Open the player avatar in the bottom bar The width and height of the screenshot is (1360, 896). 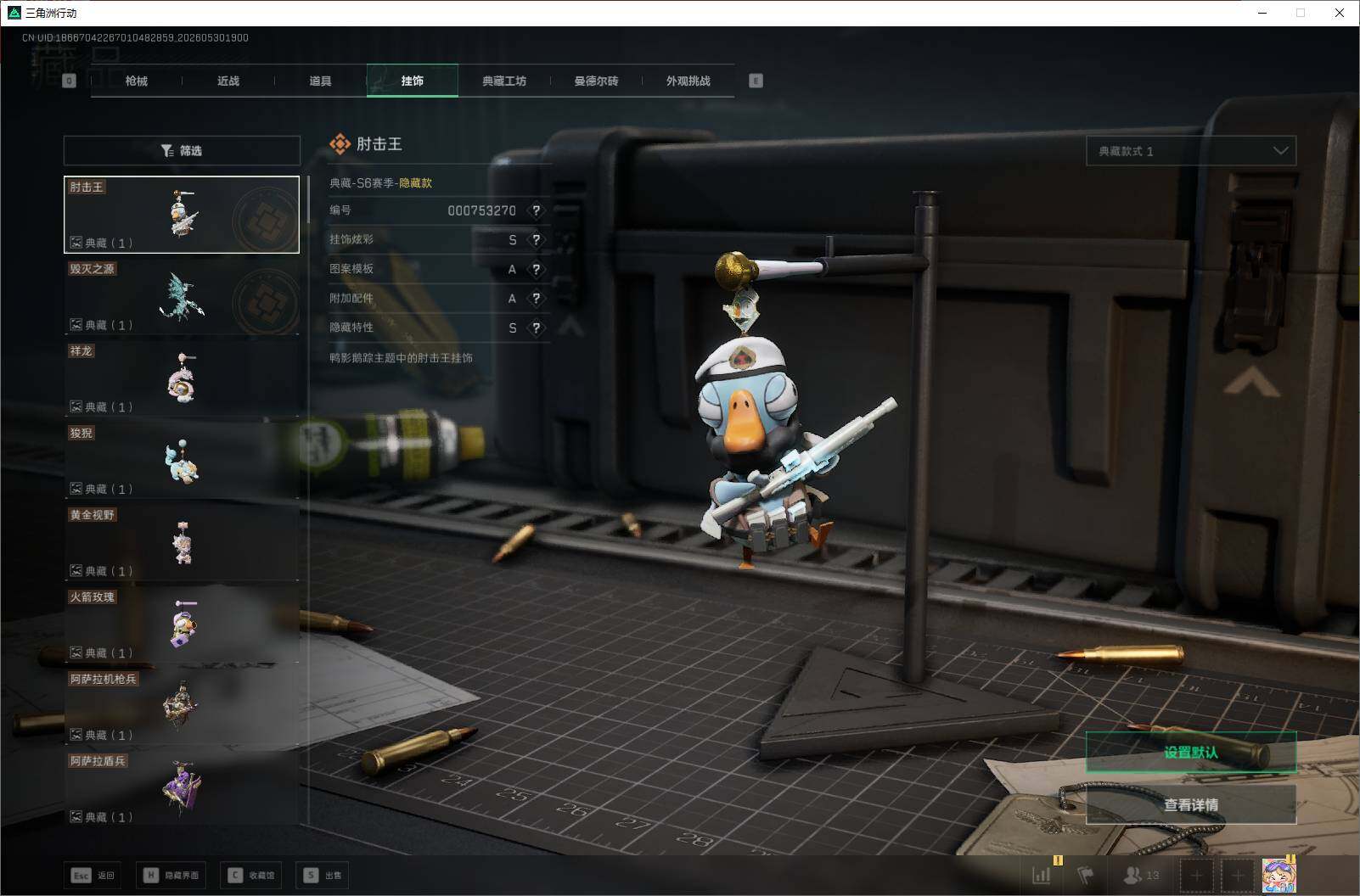click(1279, 875)
